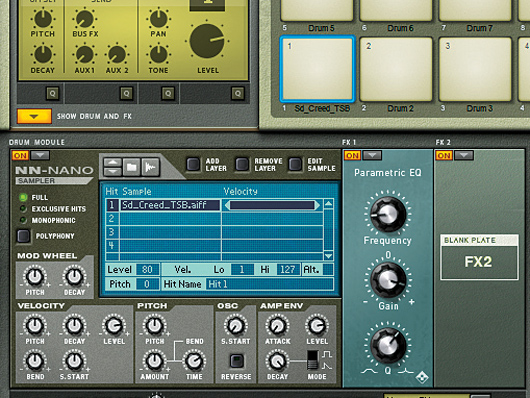Select Monophonic mode
Image resolution: width=530 pixels, height=398 pixels.
click(23, 220)
